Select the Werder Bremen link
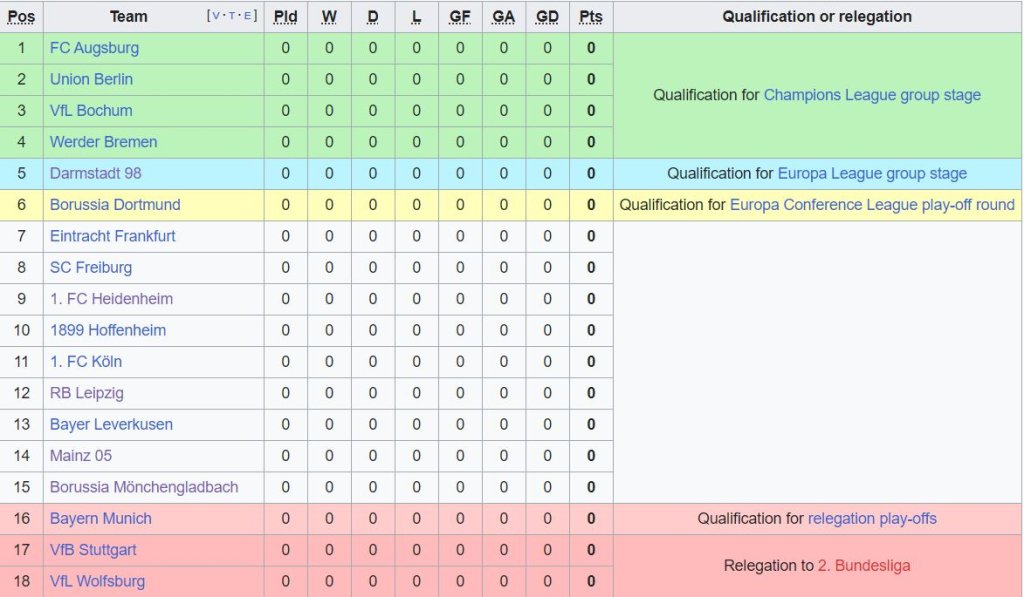The image size is (1024, 597). (103, 142)
